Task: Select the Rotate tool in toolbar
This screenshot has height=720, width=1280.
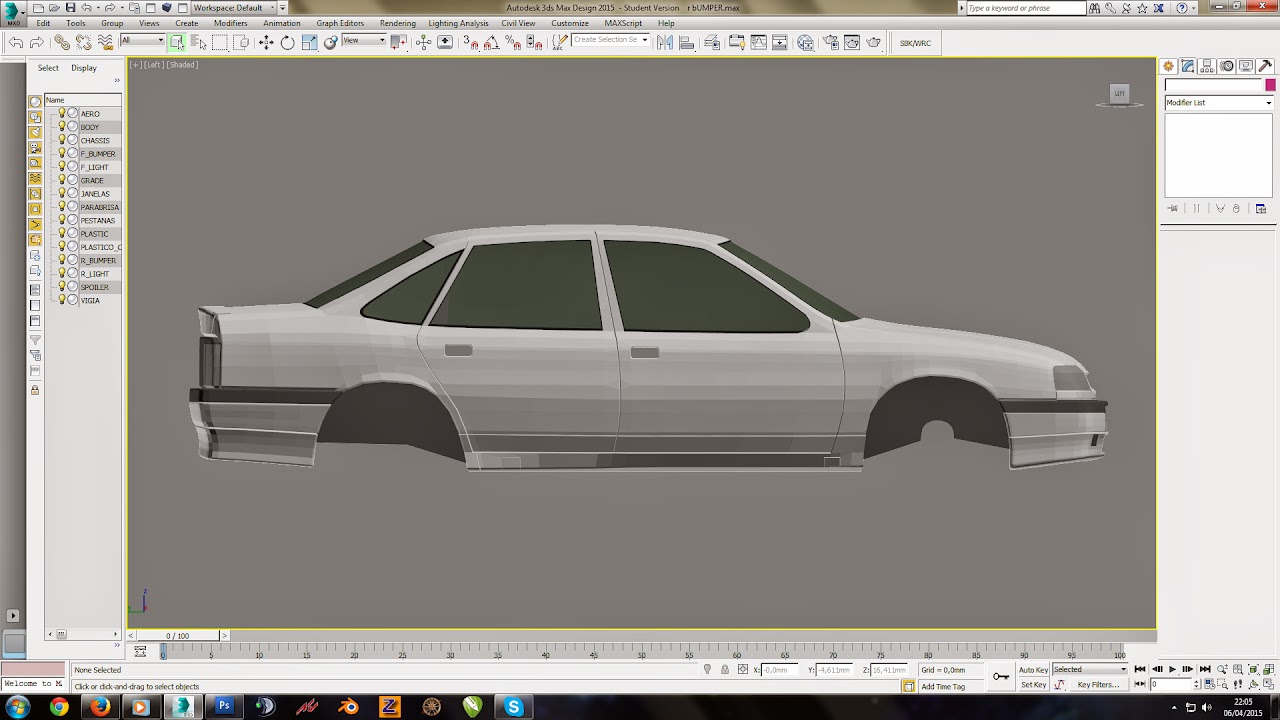Action: point(287,42)
